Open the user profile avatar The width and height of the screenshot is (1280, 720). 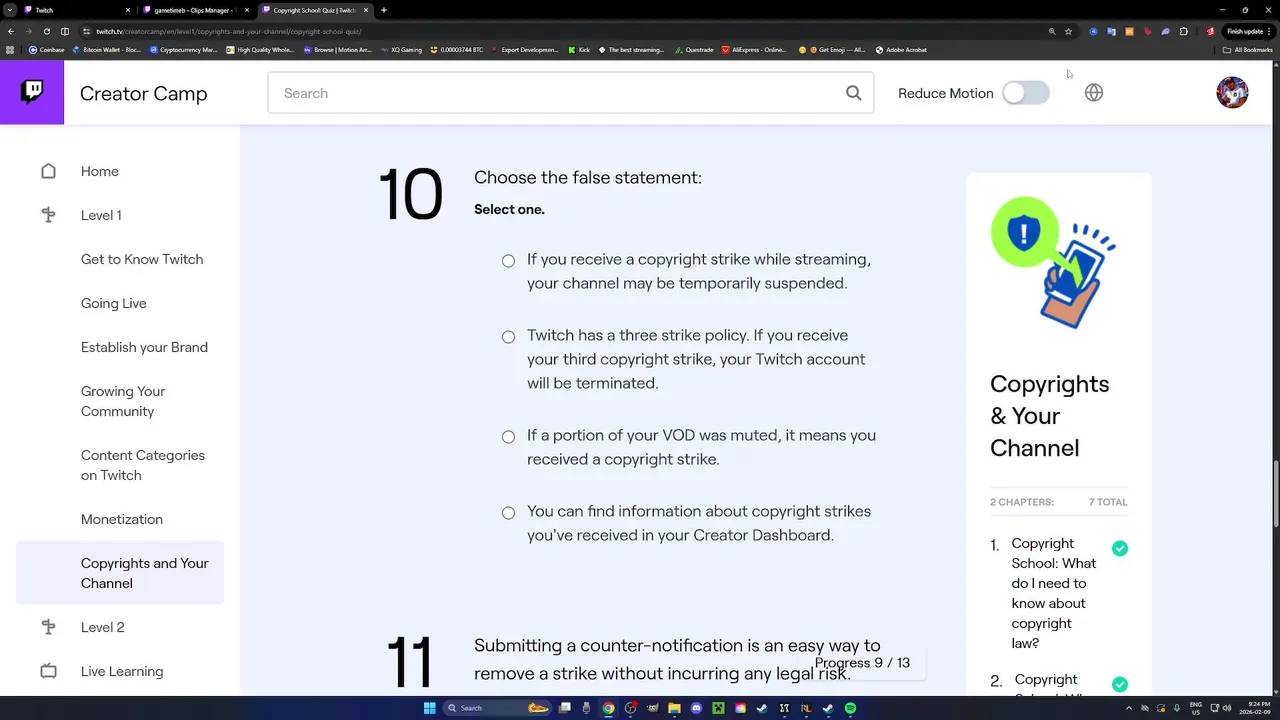click(1232, 93)
